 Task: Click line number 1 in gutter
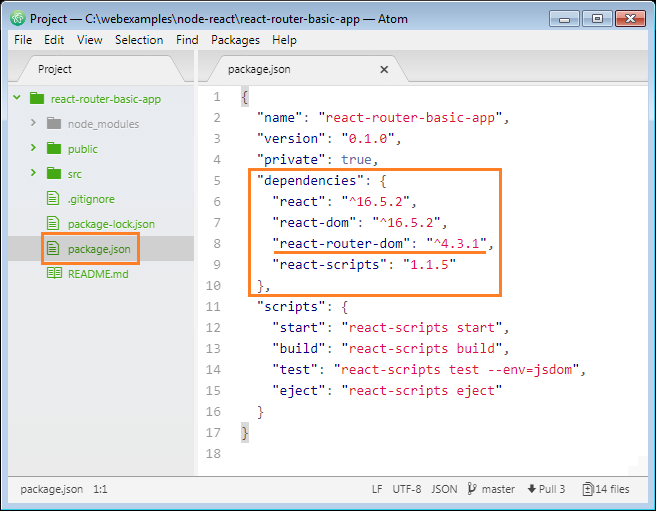[217, 97]
